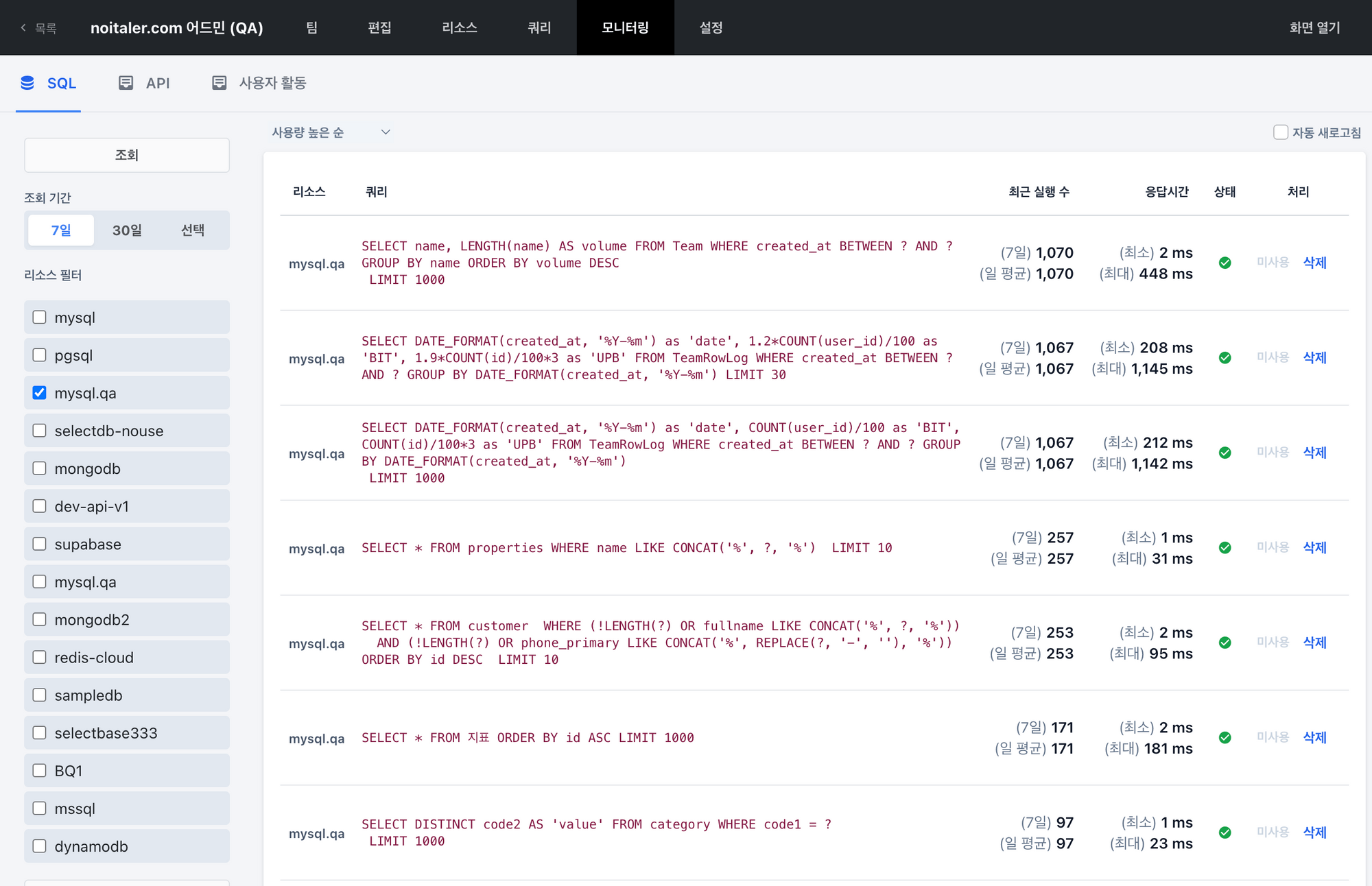Viewport: 1372px width, 886px height.
Task: Click 삭제 for the properties query
Action: [1314, 548]
